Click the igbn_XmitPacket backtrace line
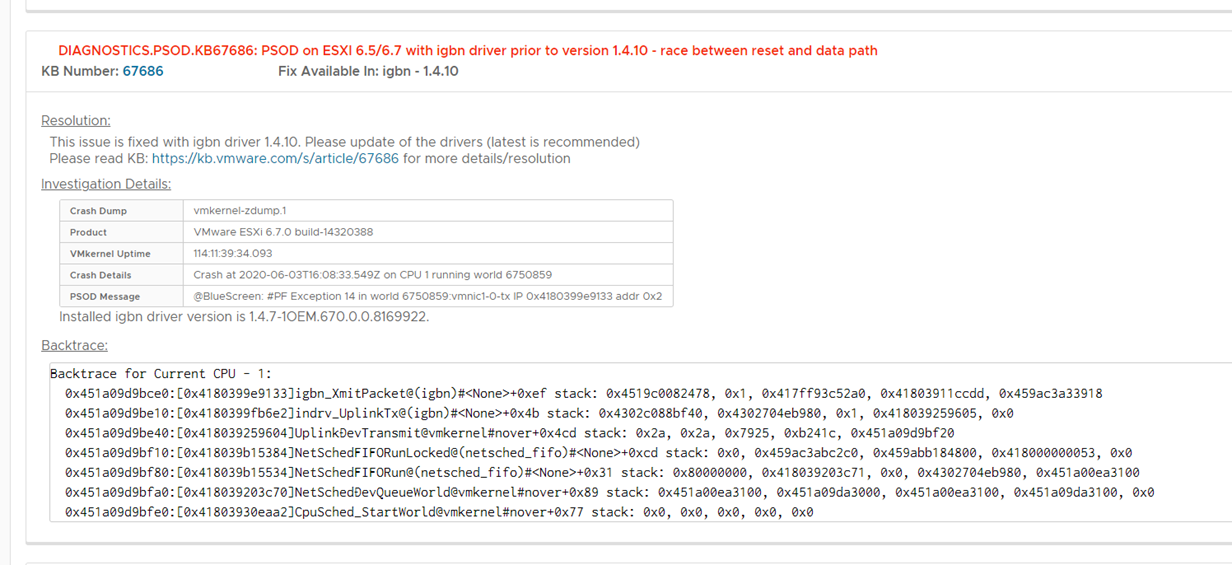Viewport: 1232px width, 565px height. tap(584, 394)
